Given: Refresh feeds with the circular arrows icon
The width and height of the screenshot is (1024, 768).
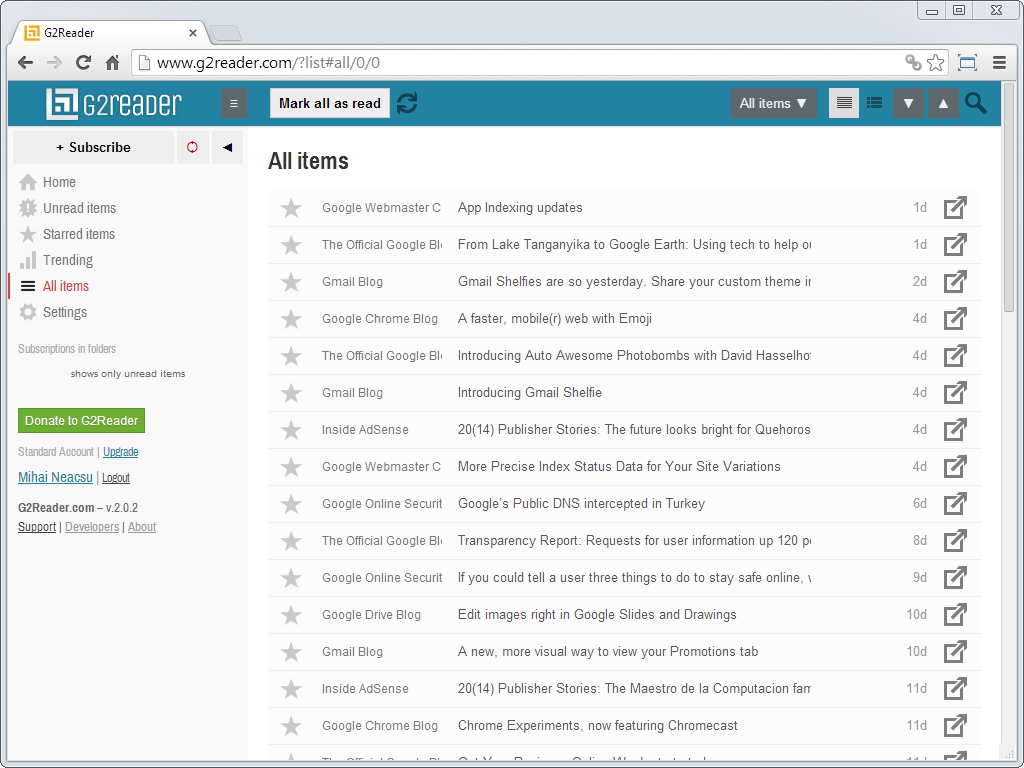Looking at the screenshot, I should (x=407, y=103).
